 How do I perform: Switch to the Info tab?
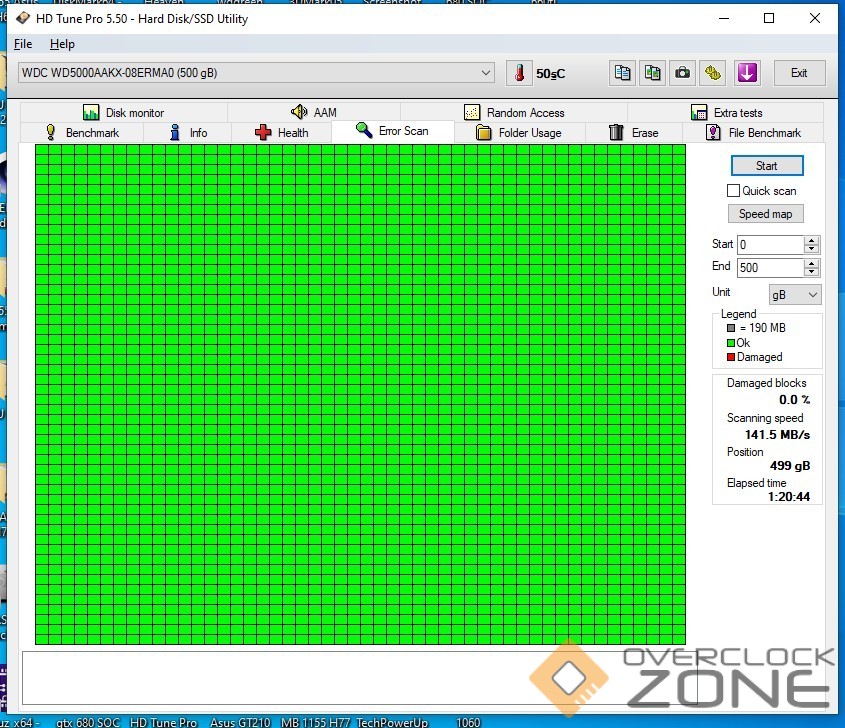click(x=188, y=133)
